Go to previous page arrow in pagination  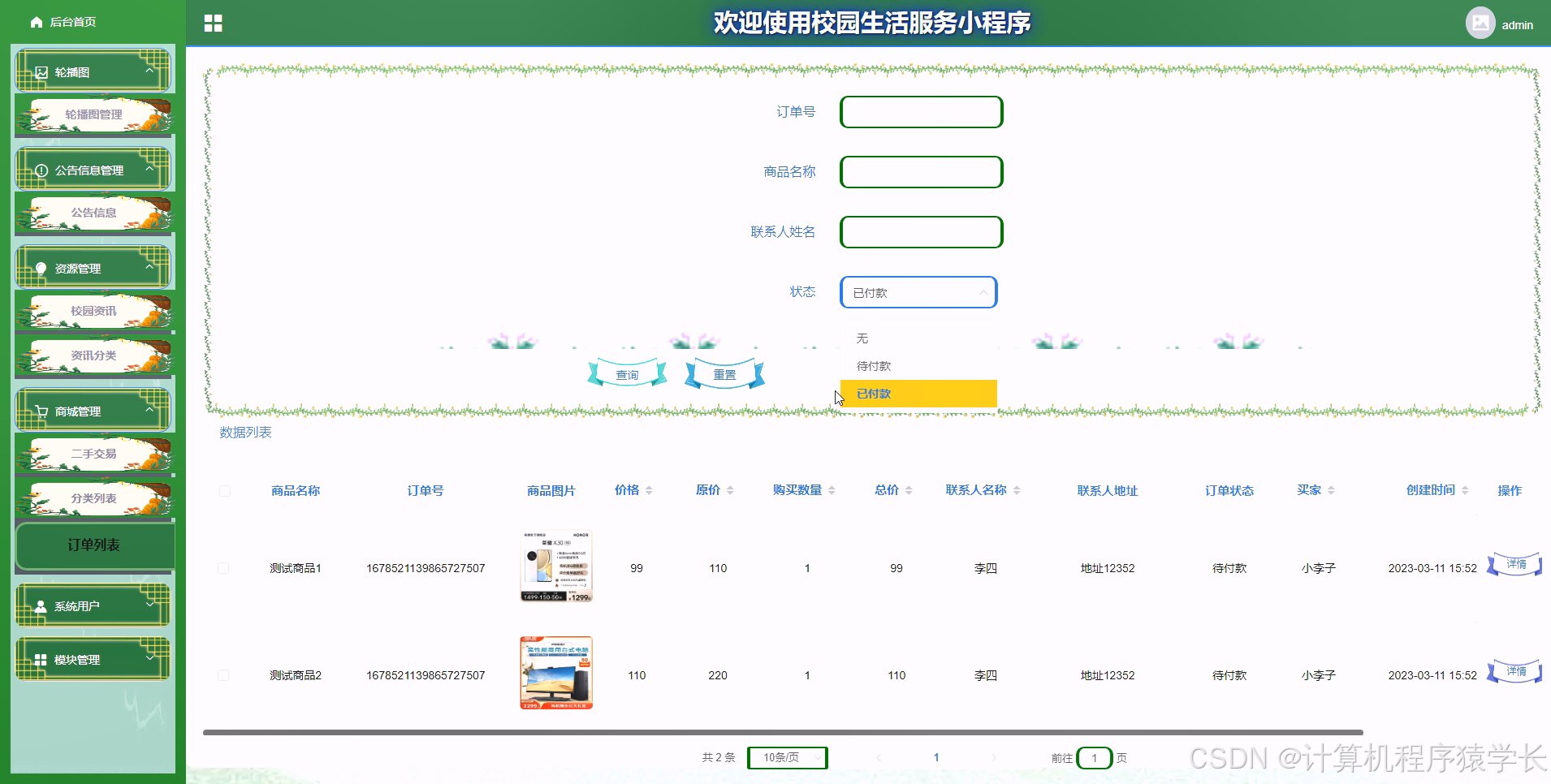pos(879,757)
